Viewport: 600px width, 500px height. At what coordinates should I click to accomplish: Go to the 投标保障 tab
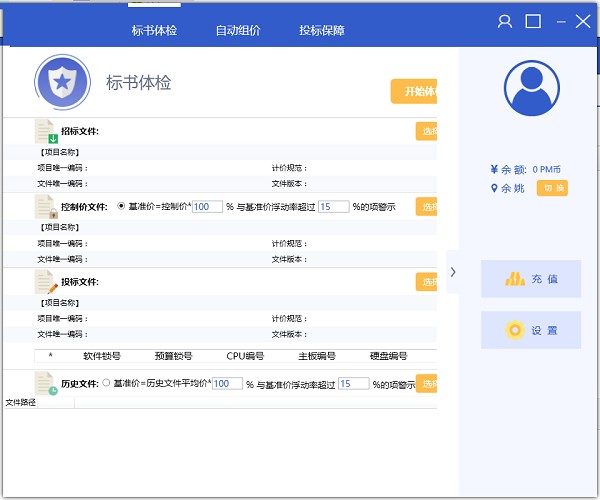pyautogui.click(x=321, y=30)
